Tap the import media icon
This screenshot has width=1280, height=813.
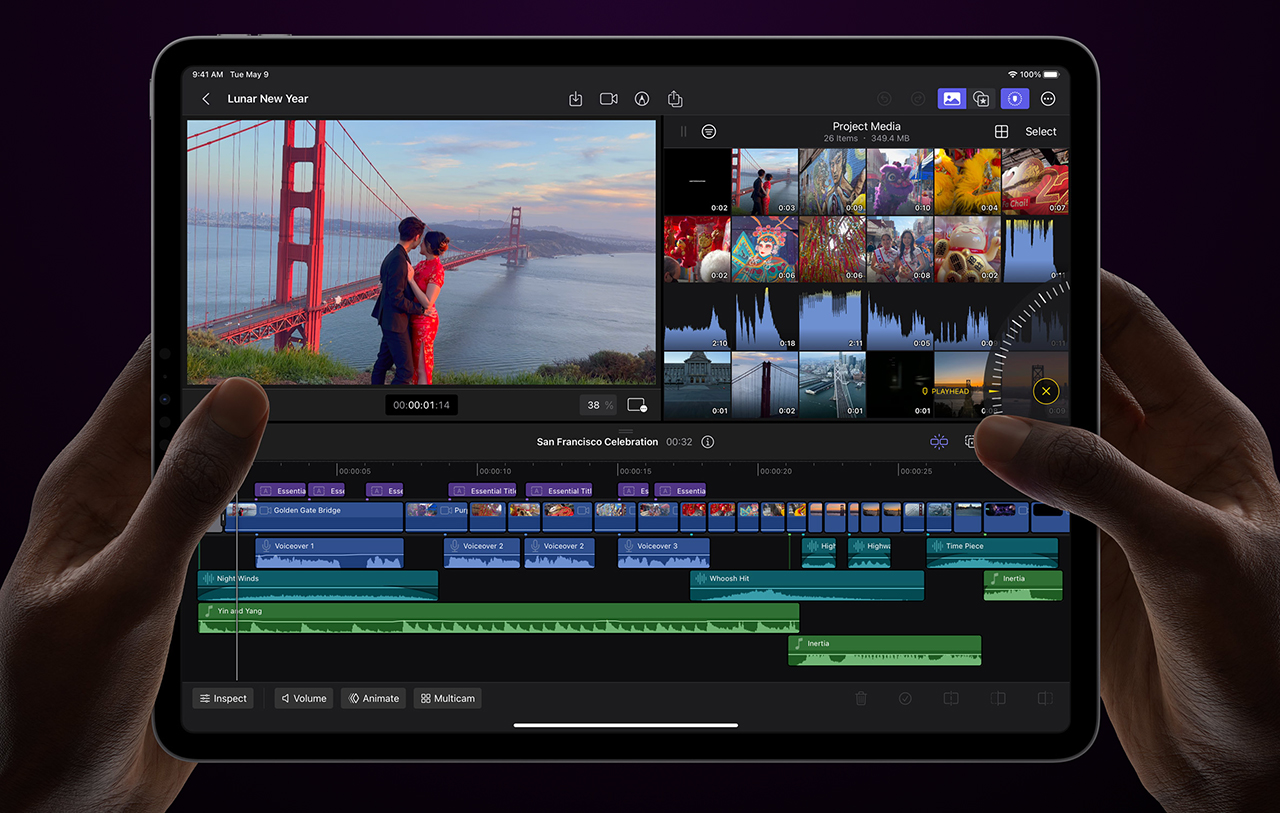point(575,99)
